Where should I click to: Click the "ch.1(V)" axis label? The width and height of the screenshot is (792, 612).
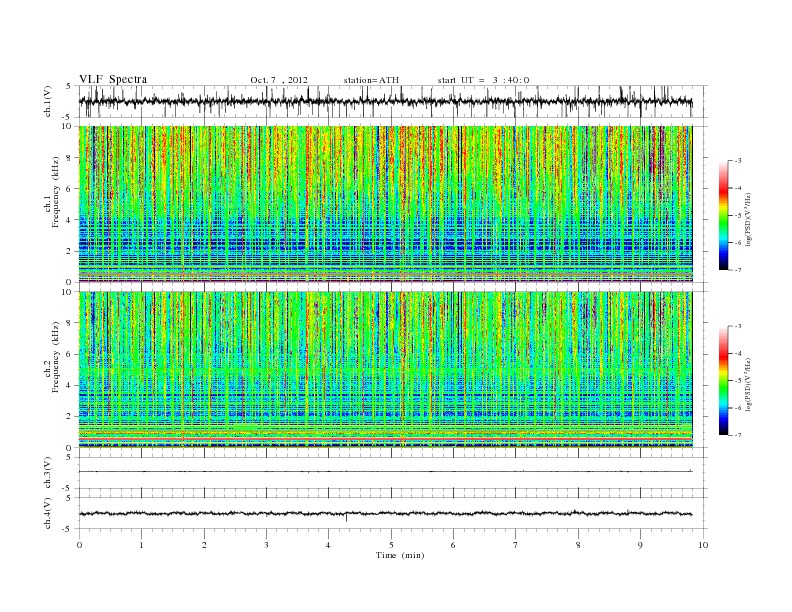pyautogui.click(x=48, y=101)
